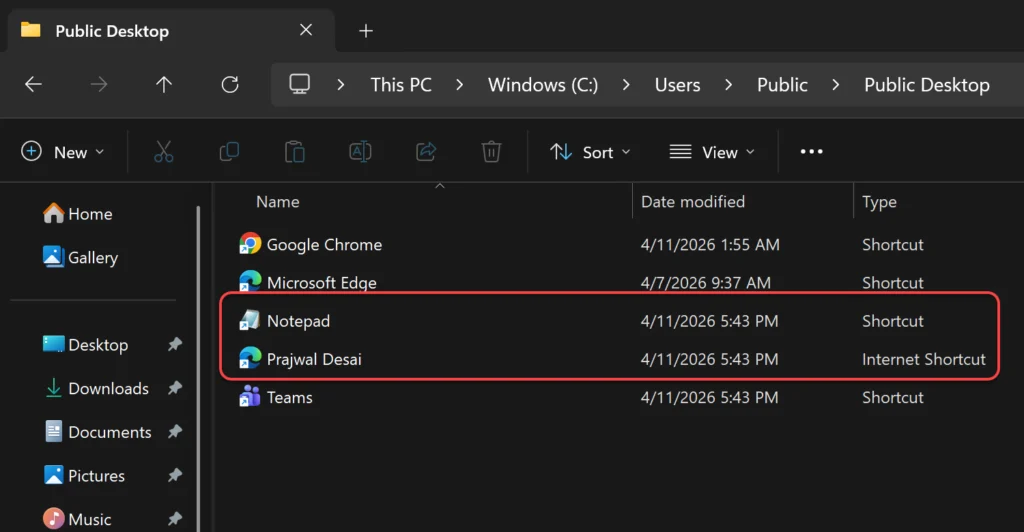
Task: Select the Microsoft Edge shortcut icon
Action: (x=249, y=282)
